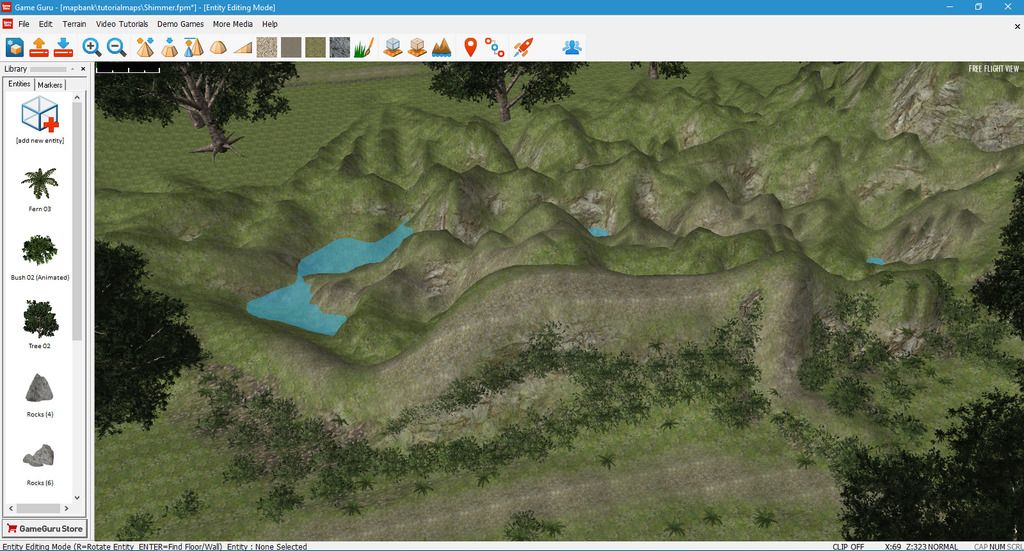Click the Save level download icon
The height and width of the screenshot is (551, 1024).
tap(63, 47)
